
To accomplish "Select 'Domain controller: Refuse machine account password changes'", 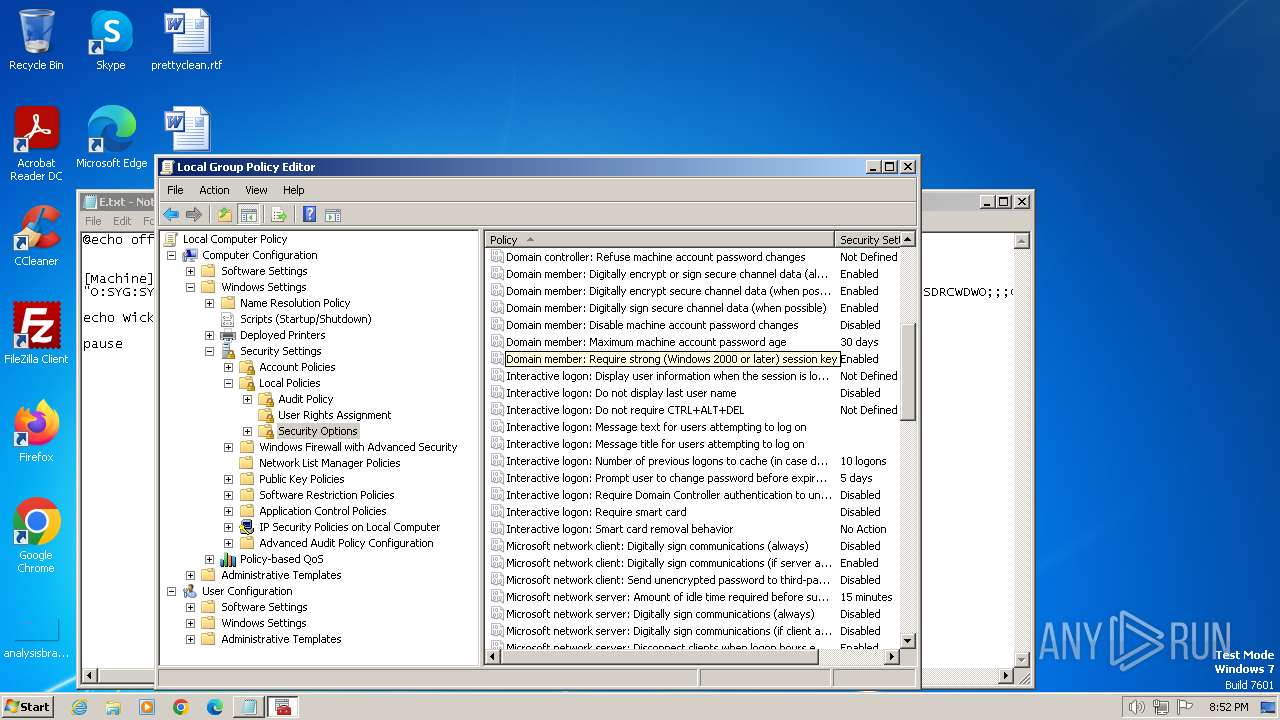I will pos(655,257).
